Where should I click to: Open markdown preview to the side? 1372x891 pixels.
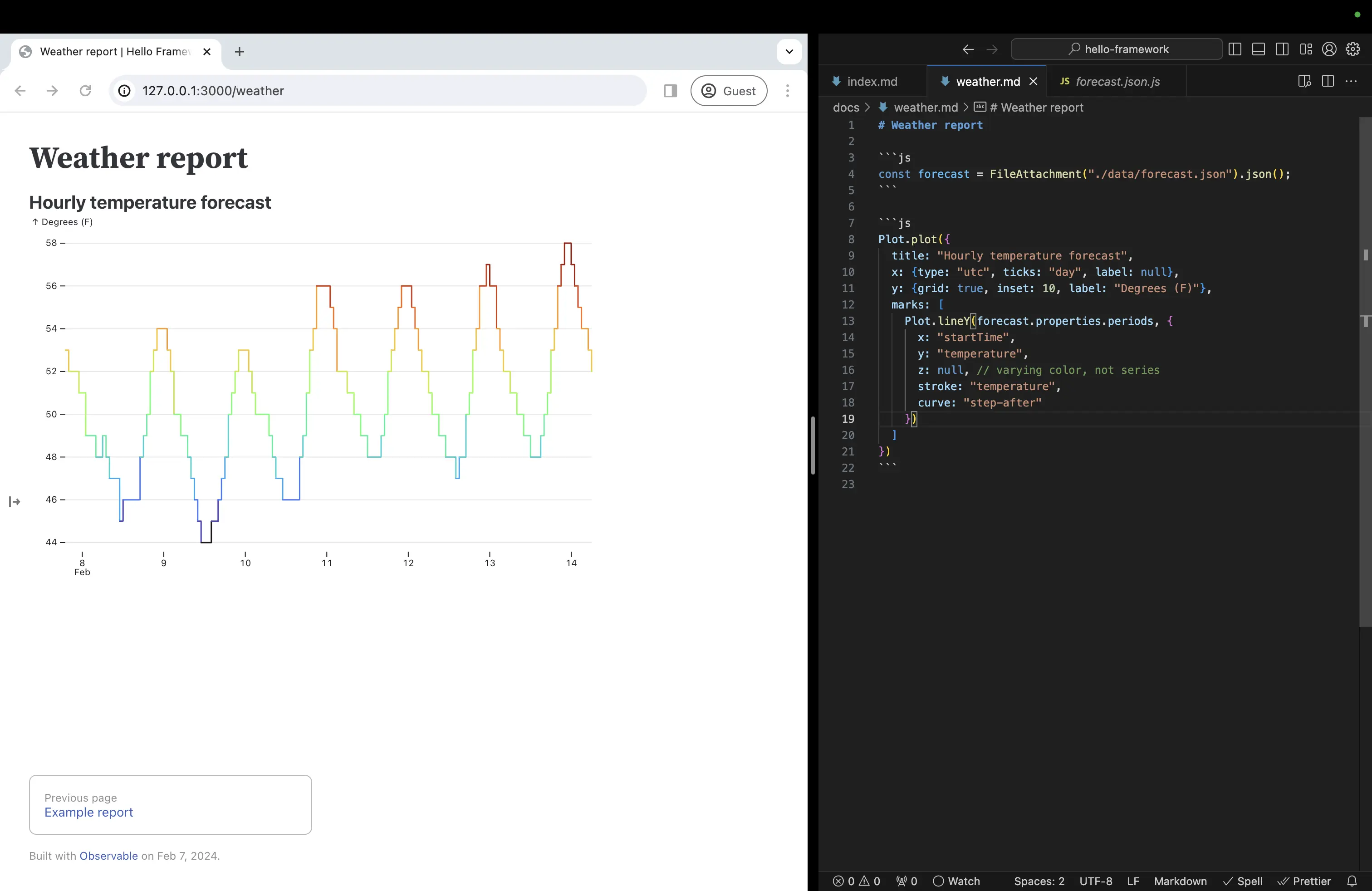pyautogui.click(x=1304, y=81)
